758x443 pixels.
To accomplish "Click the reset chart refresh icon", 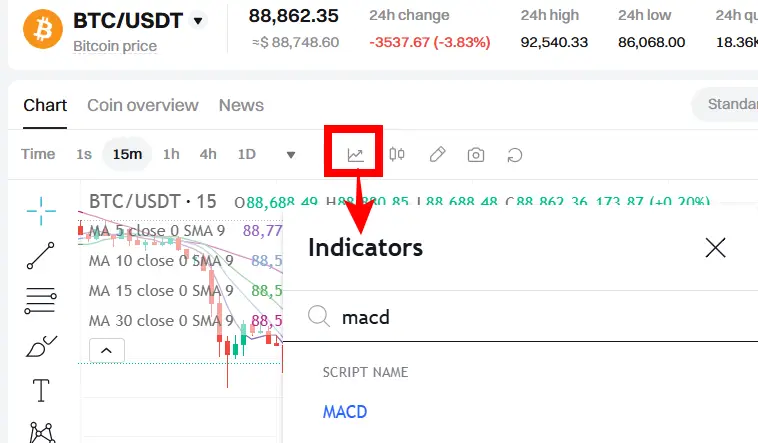I will [515, 155].
